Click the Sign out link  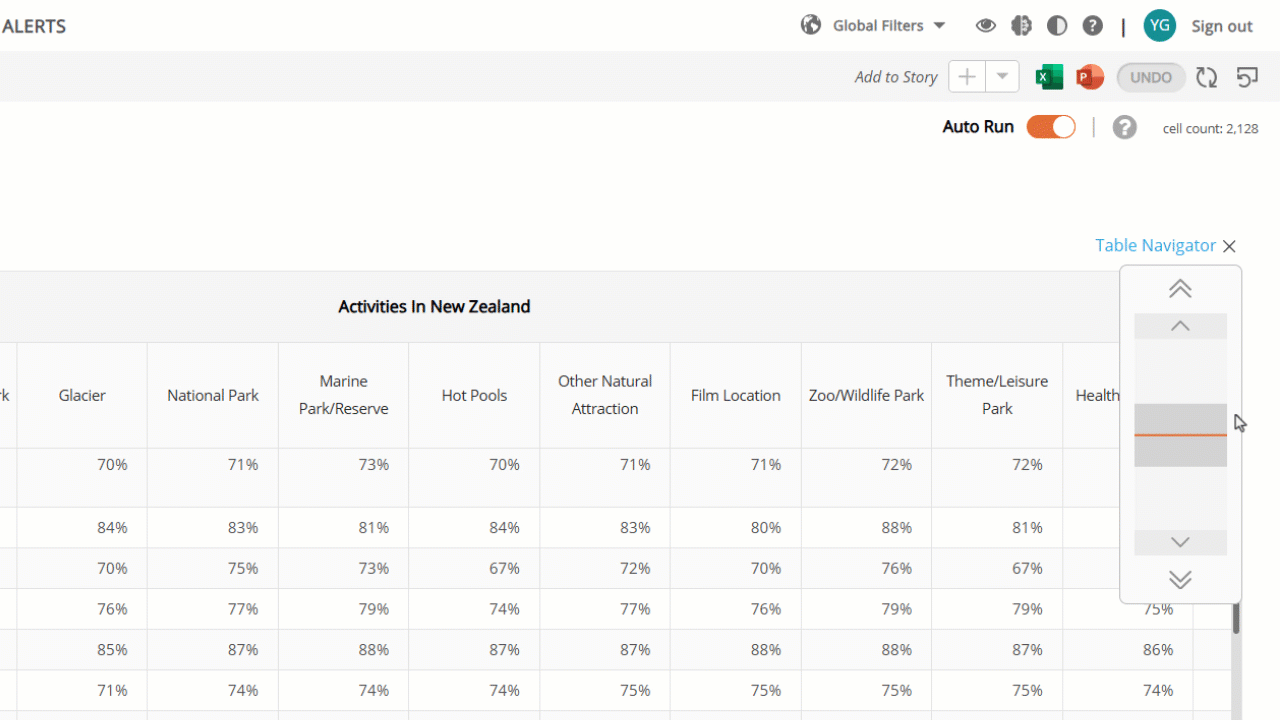click(1222, 26)
